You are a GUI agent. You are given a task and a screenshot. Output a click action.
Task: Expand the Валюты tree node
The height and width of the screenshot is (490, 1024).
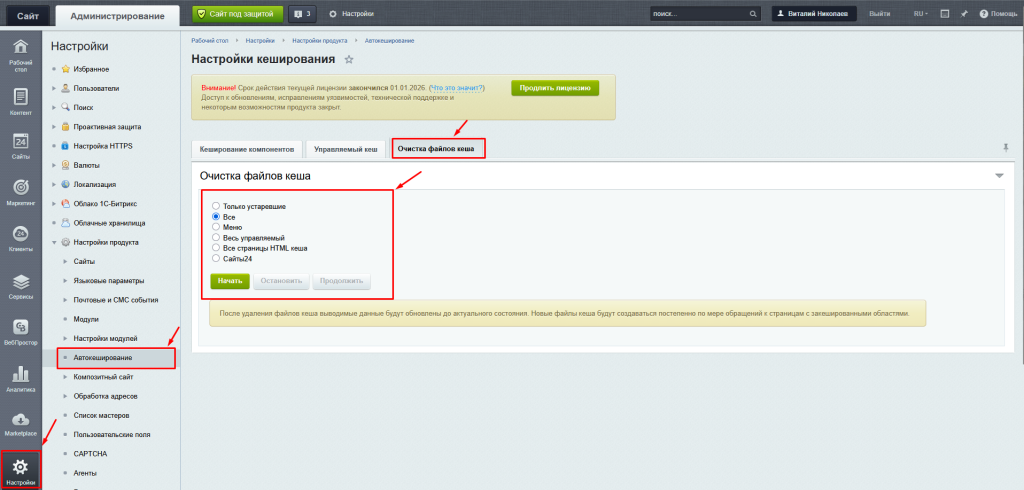(54, 165)
